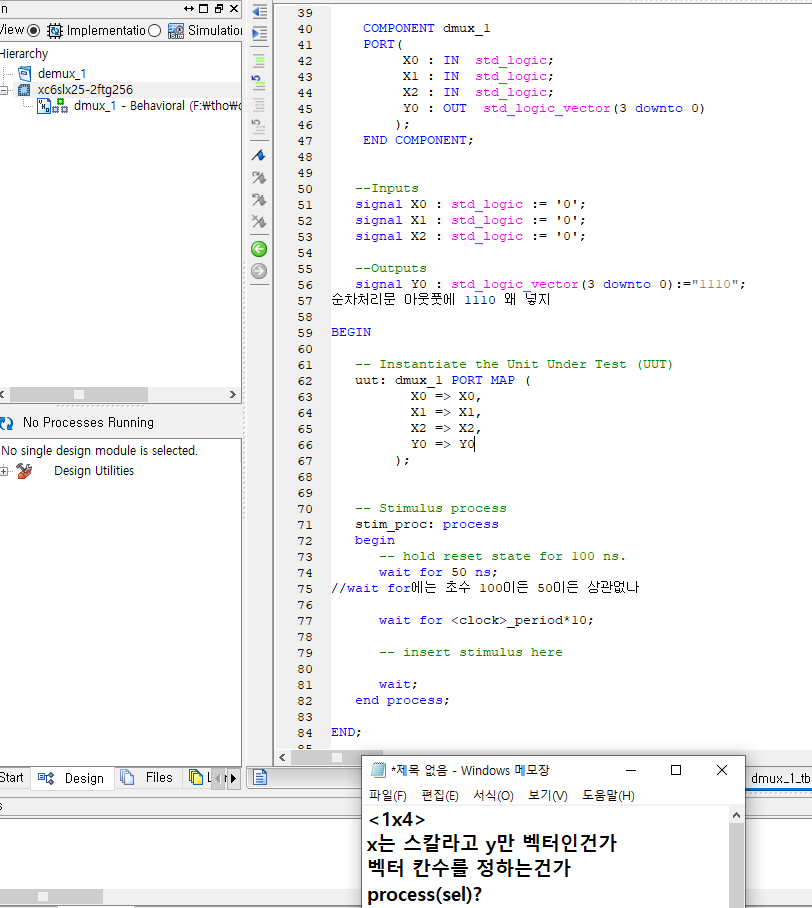Viewport: 812px width, 908px height.
Task: Click the increase indent icon
Action: click(x=259, y=34)
